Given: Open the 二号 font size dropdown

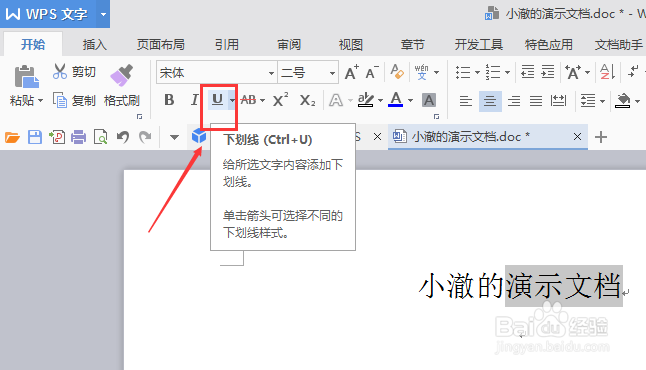Looking at the screenshot, I should [x=332, y=73].
